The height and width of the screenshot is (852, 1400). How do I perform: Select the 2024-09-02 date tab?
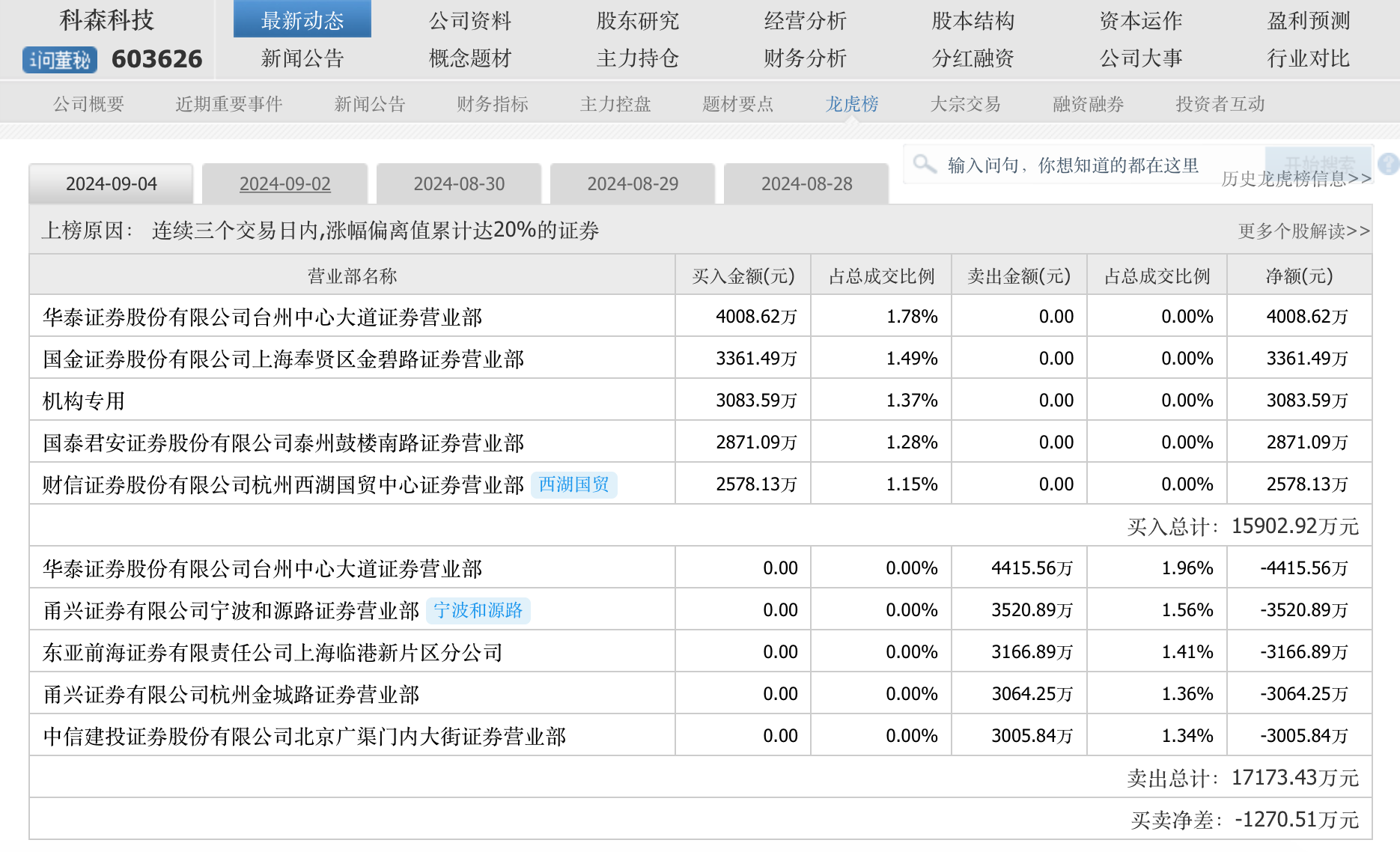click(x=285, y=184)
